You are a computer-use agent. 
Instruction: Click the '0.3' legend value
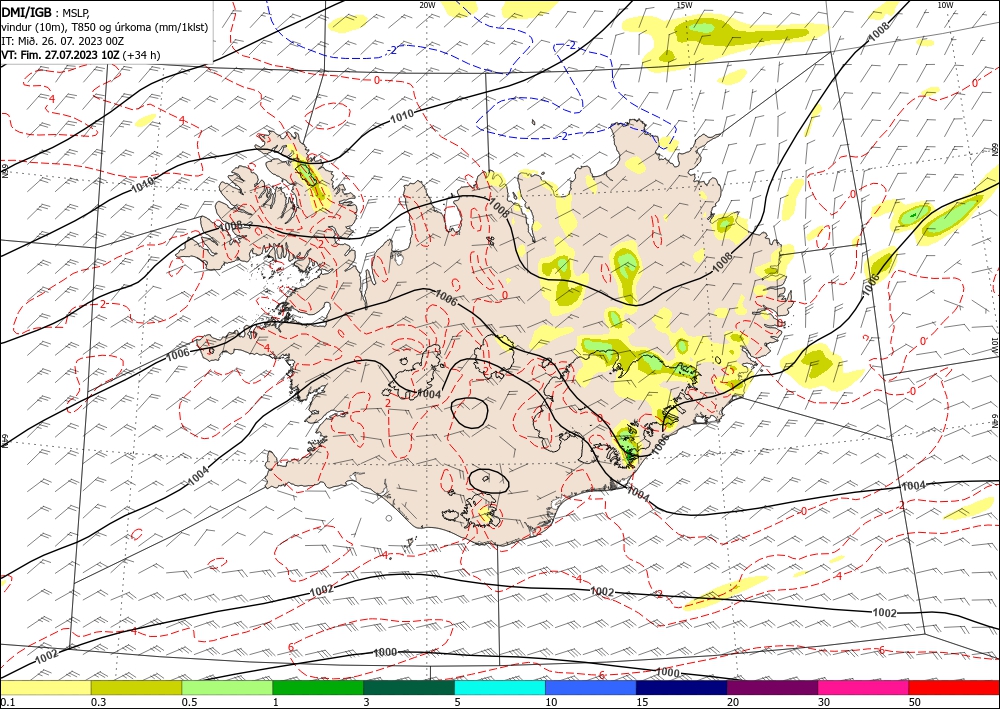pos(98,702)
